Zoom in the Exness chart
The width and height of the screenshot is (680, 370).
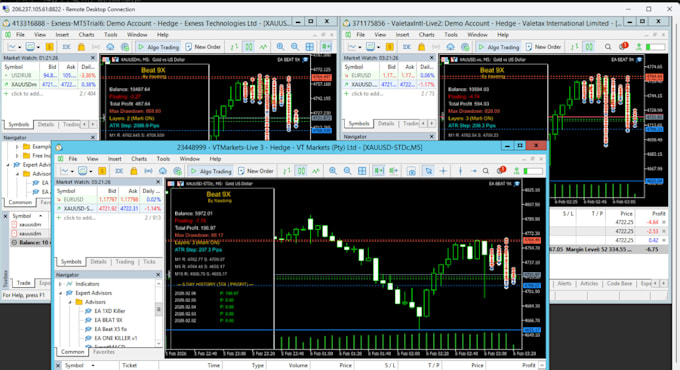click(x=281, y=46)
